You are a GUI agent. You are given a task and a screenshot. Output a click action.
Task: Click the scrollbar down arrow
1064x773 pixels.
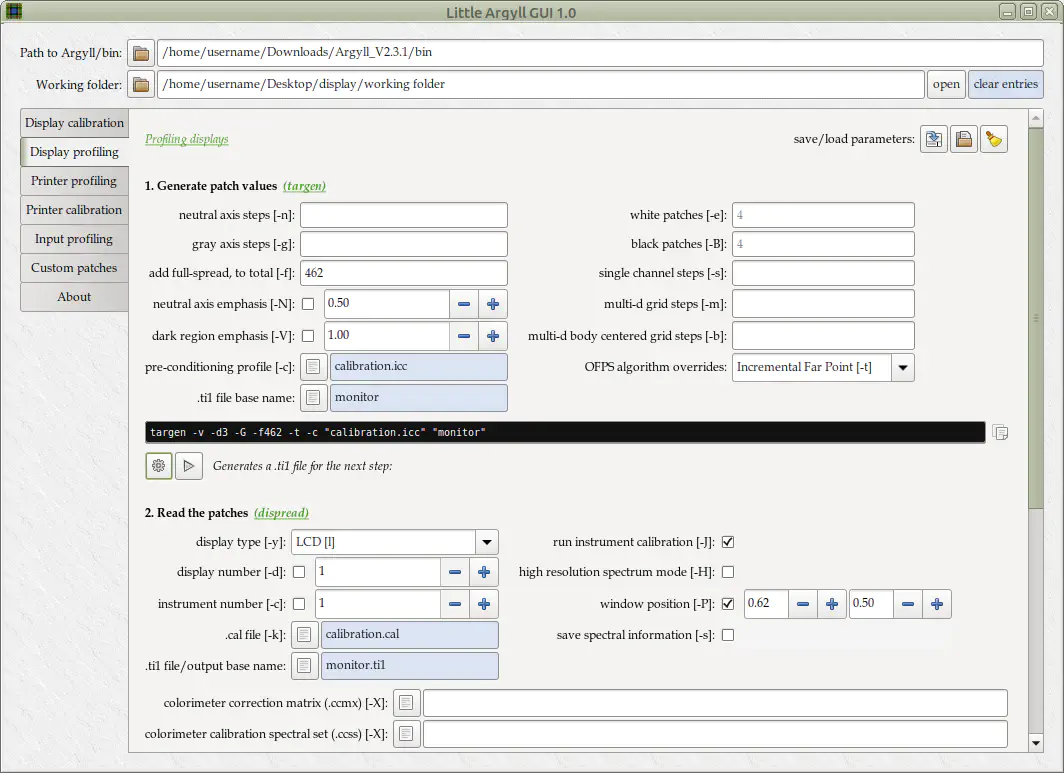click(x=1036, y=743)
